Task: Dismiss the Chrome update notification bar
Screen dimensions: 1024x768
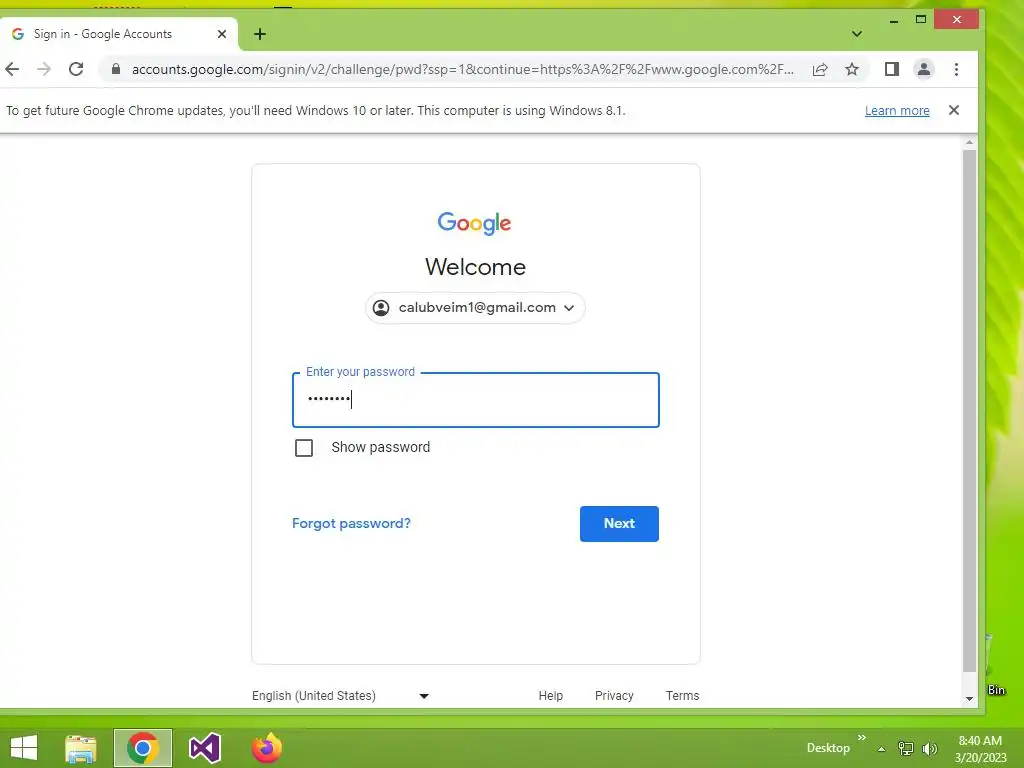Action: click(953, 110)
